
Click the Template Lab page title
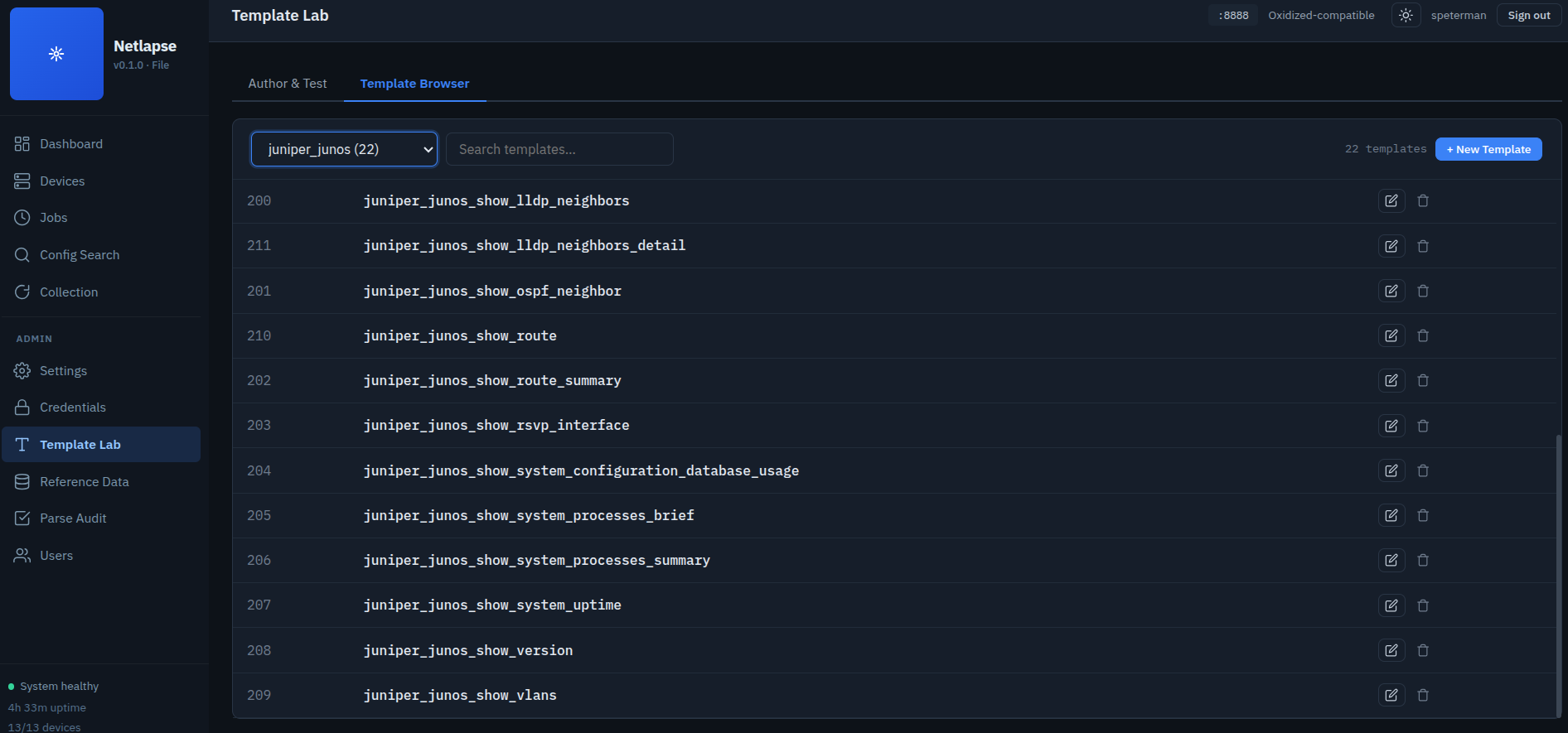point(280,16)
